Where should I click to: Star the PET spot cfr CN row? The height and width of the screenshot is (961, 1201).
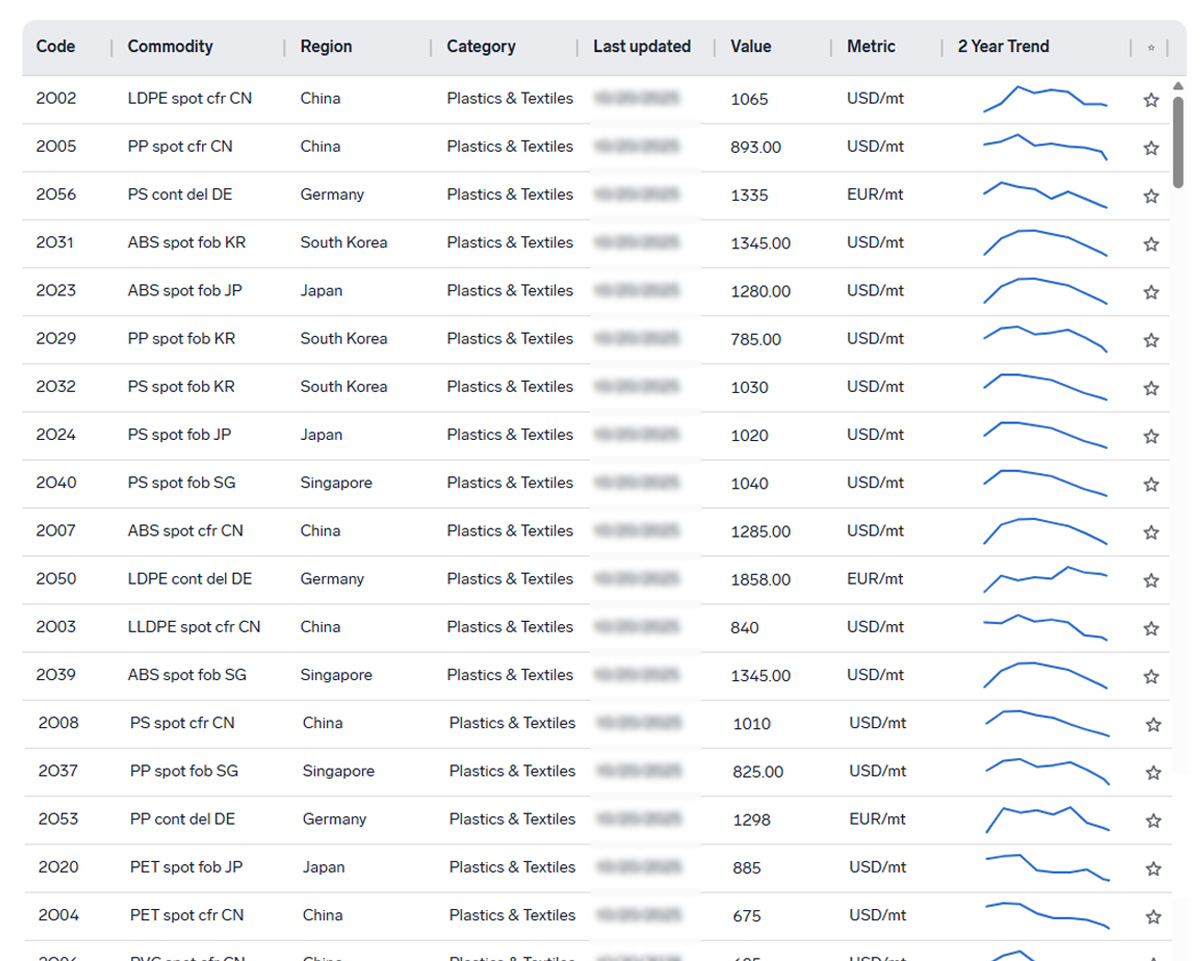[1153, 916]
